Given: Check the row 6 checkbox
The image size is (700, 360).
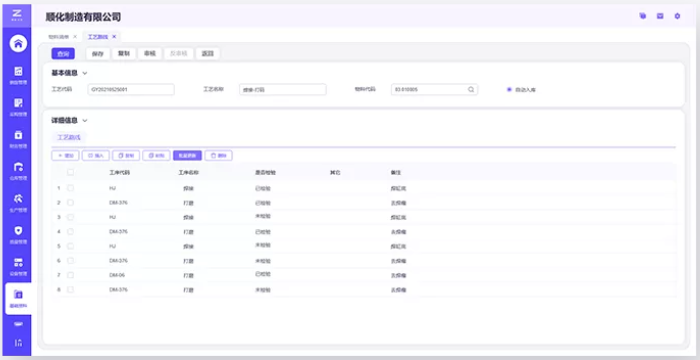Looking at the screenshot, I should [71, 260].
